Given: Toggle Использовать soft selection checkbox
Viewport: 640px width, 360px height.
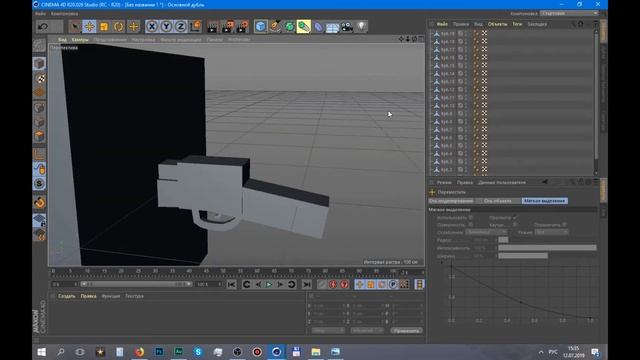Looking at the screenshot, I should (471, 218).
